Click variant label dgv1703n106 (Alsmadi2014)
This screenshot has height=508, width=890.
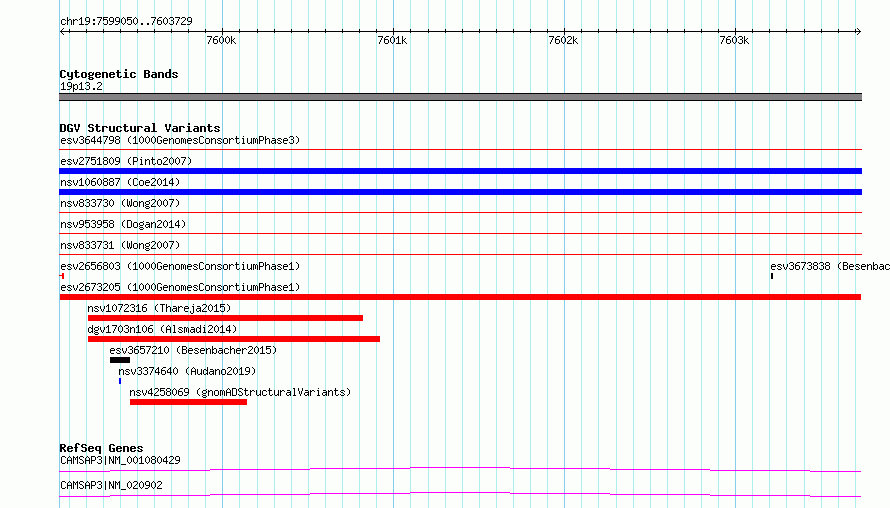[x=162, y=329]
